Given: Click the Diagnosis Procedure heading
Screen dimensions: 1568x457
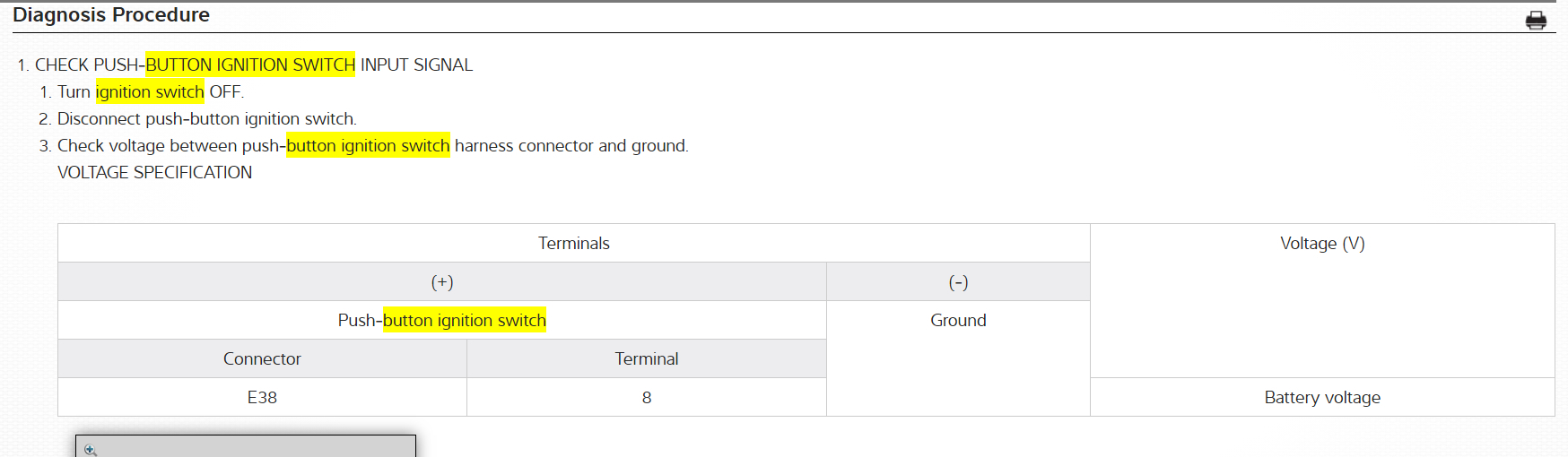Looking at the screenshot, I should (111, 15).
